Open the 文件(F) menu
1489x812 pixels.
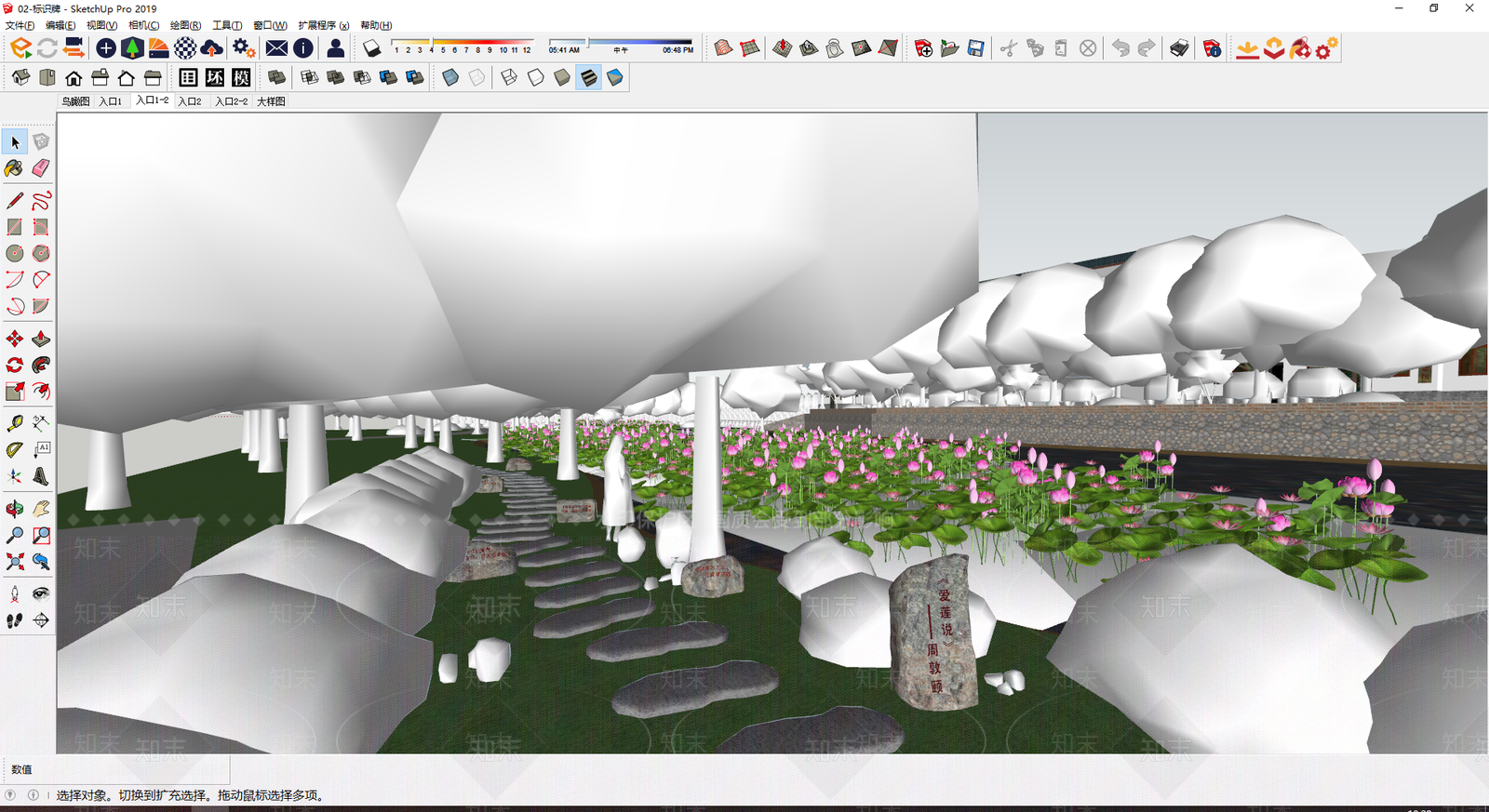pyautogui.click(x=20, y=25)
